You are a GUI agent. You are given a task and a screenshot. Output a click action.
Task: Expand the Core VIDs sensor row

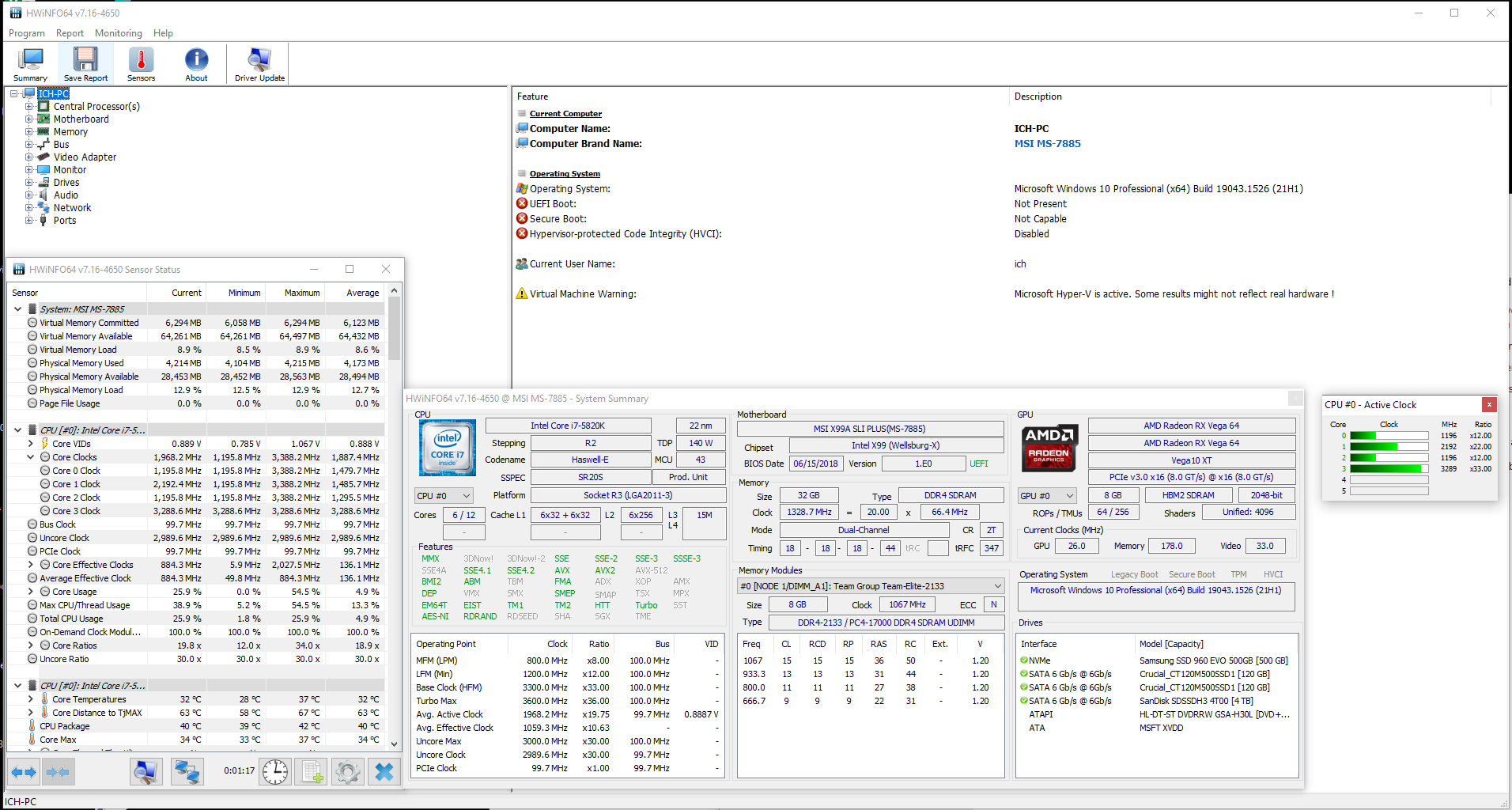pyautogui.click(x=31, y=444)
